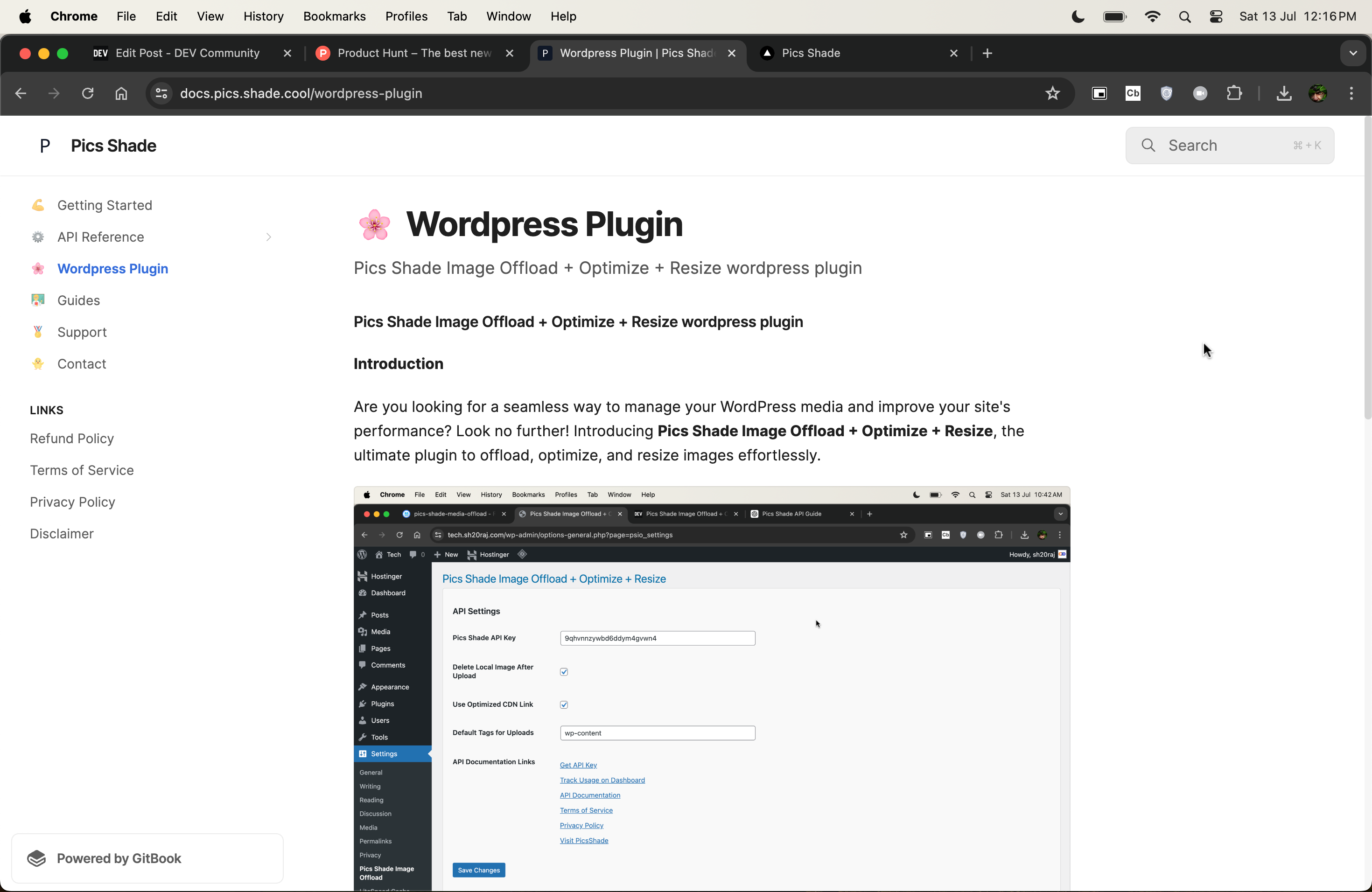1372x892 pixels.
Task: Open Privacy Policy sidebar link
Action: 73,502
